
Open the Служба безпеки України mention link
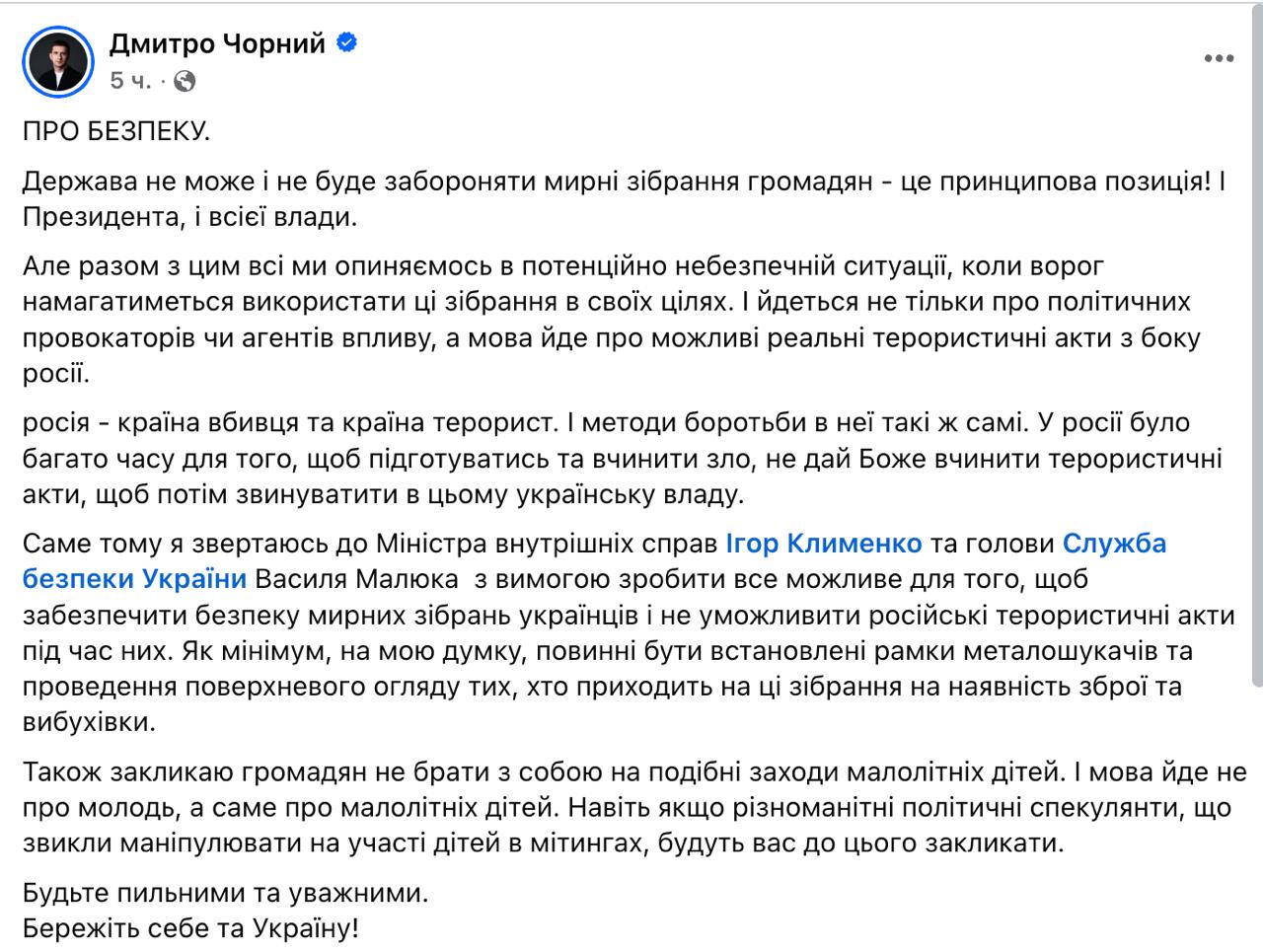(1113, 543)
